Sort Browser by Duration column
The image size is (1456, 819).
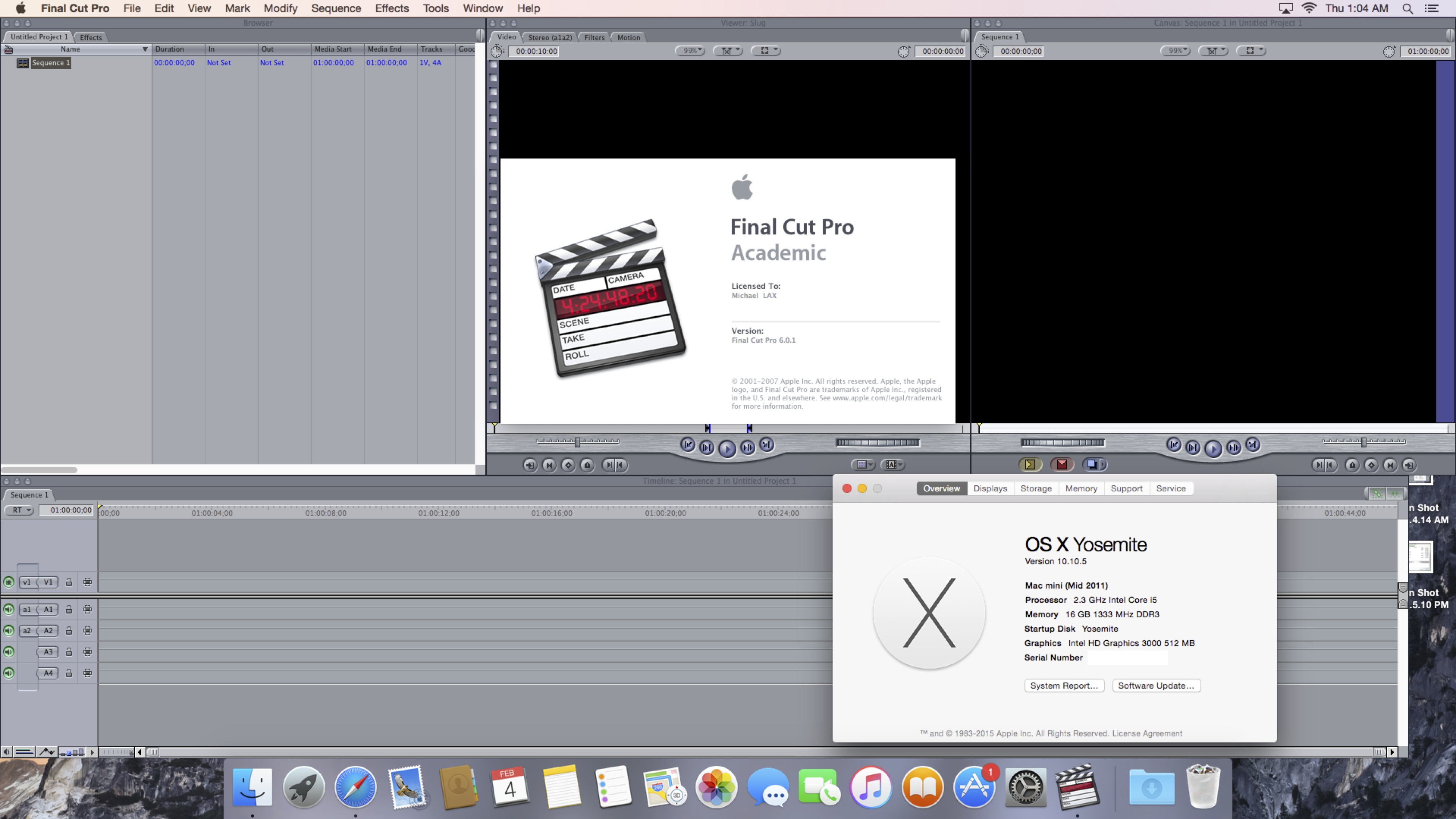click(178, 49)
